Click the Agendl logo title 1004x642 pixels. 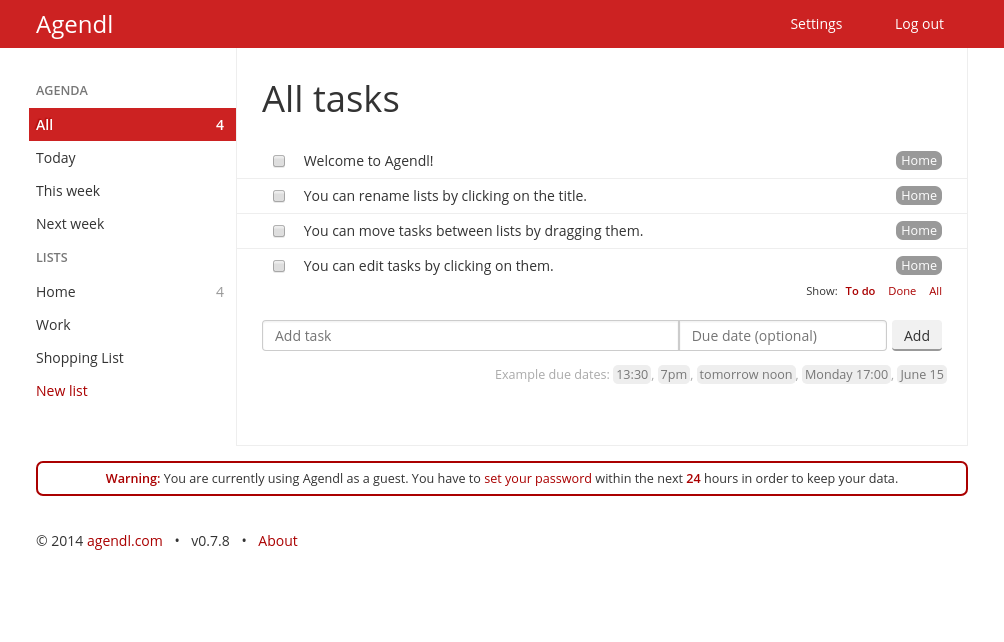[75, 24]
